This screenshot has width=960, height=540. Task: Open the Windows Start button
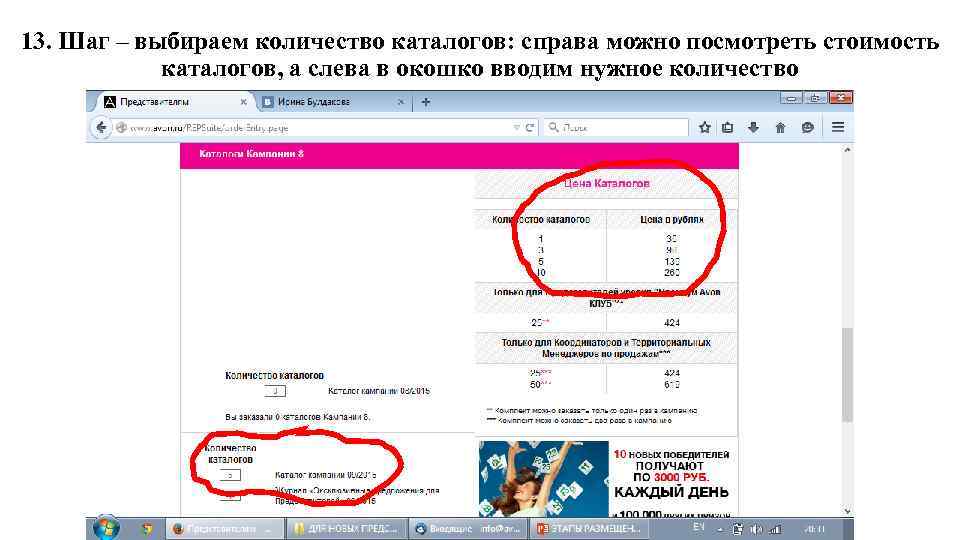(x=106, y=528)
